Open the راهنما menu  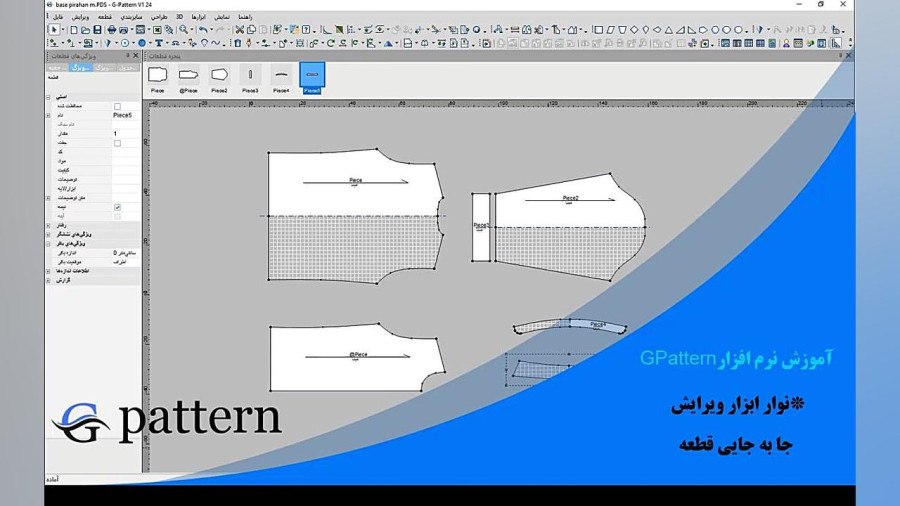click(x=245, y=17)
